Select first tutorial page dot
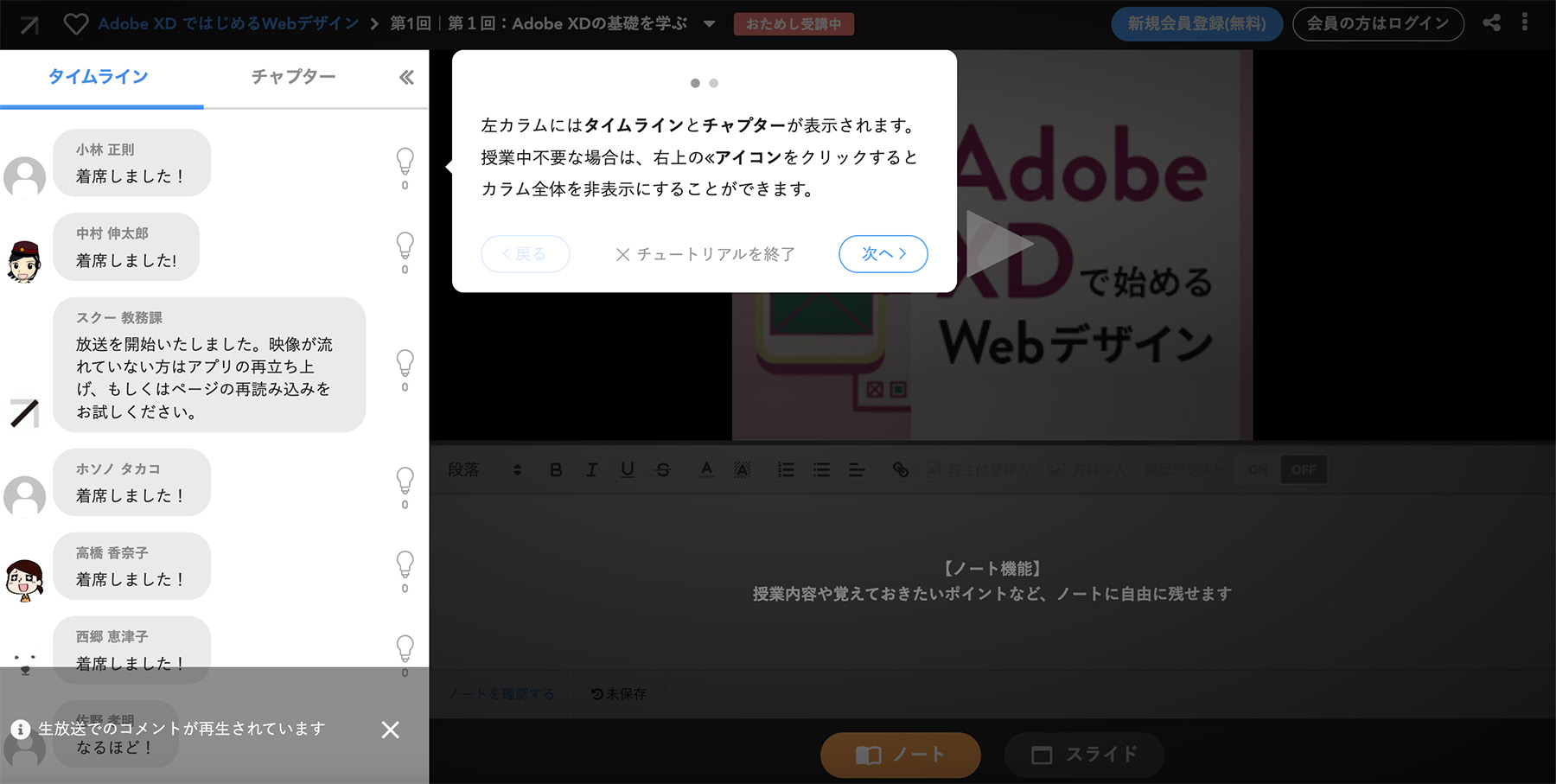This screenshot has height=784, width=1556. (695, 83)
